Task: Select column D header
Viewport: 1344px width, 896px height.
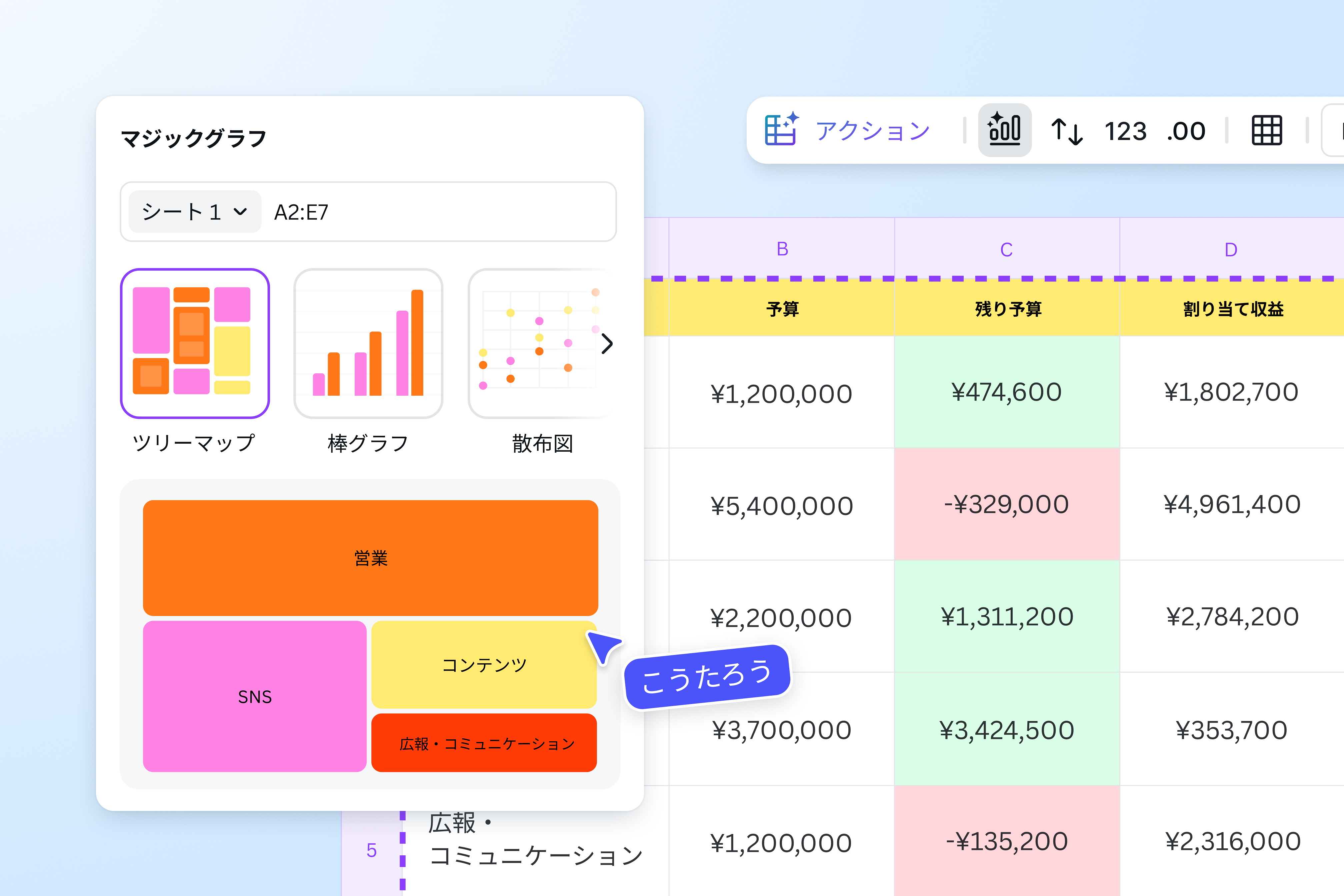Action: coord(1231,249)
